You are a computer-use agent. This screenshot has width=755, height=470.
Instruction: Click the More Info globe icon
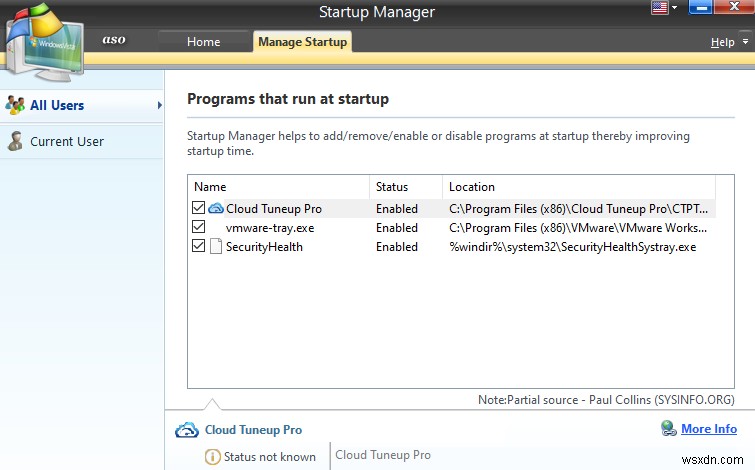(x=669, y=429)
